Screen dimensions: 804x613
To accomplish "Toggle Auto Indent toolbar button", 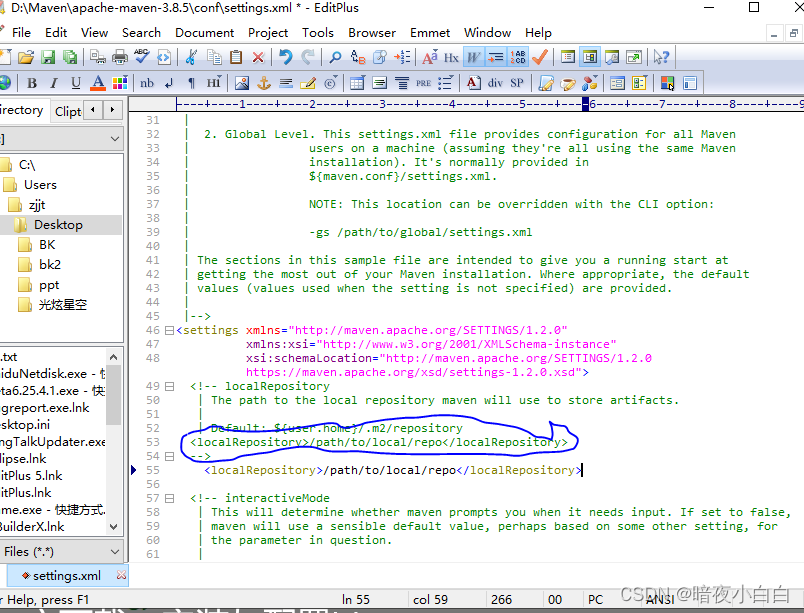I will click(x=495, y=57).
